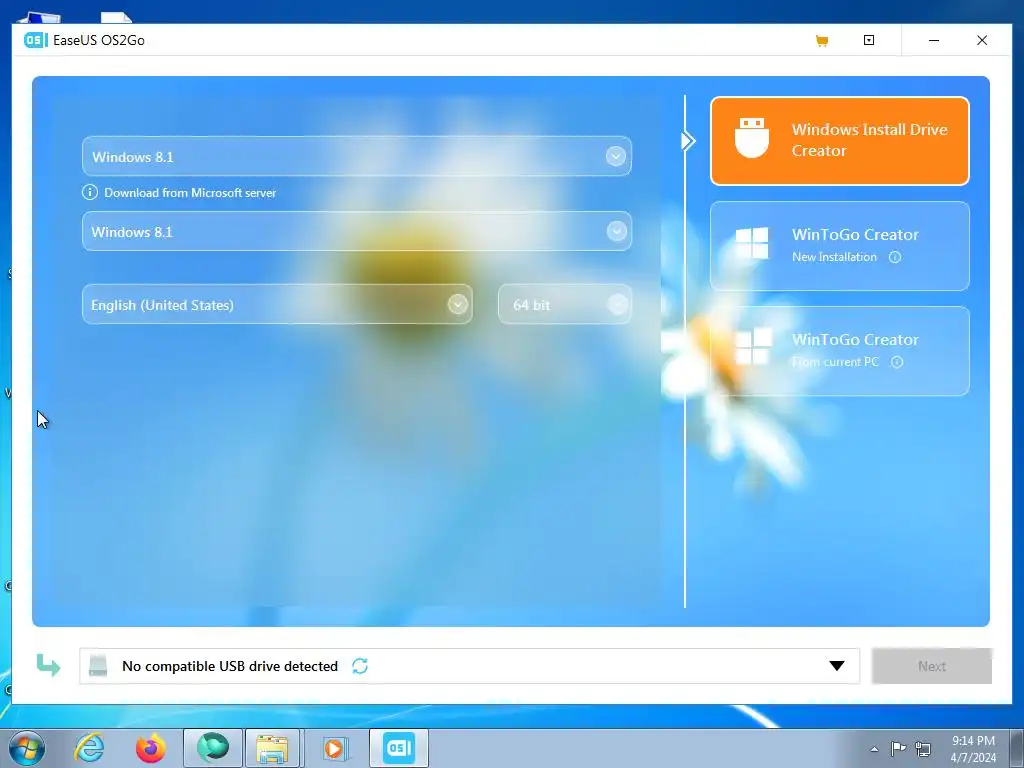Open network icon in system tray

(x=923, y=748)
